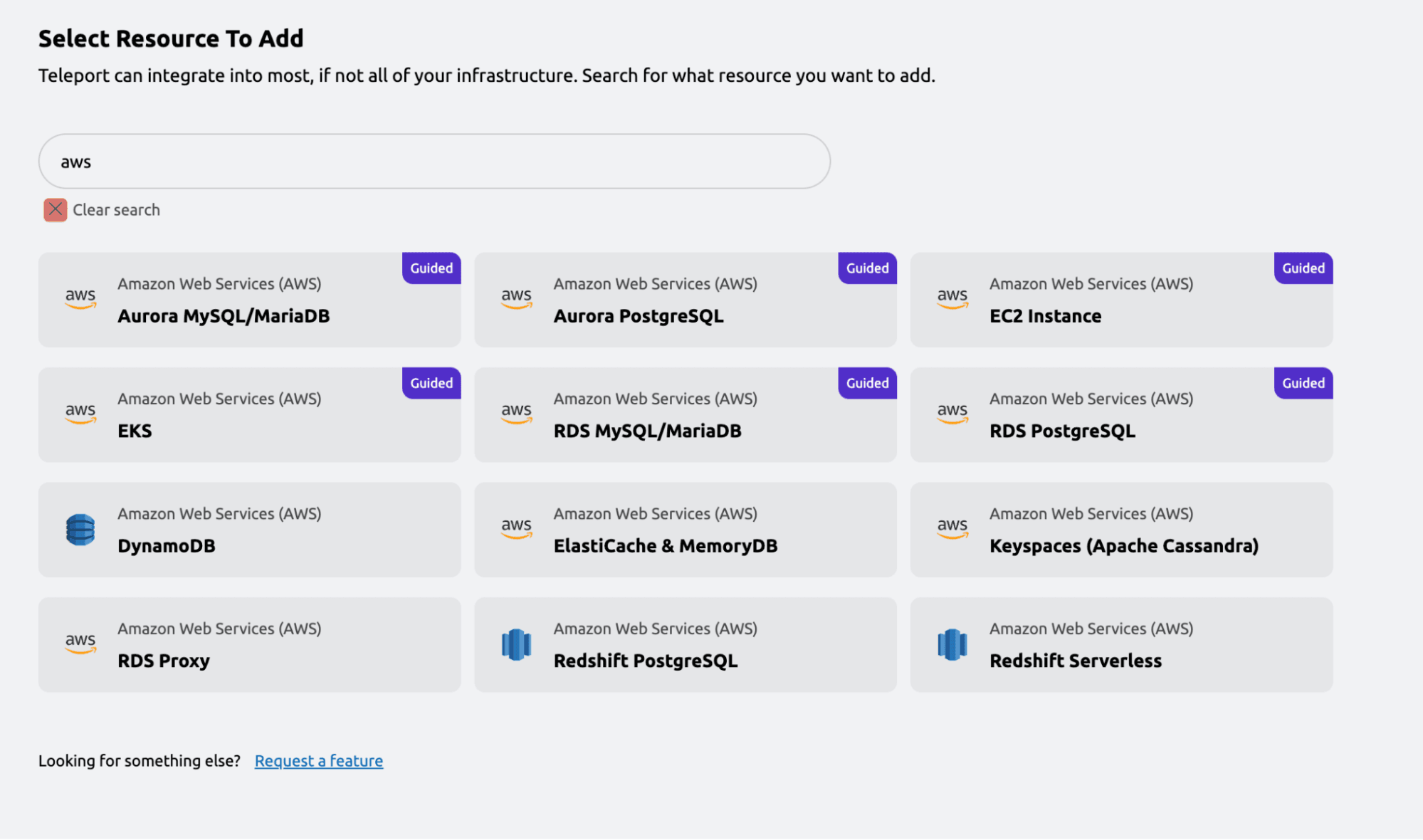Click Guided badge on RDS PostgreSQL card
This screenshot has height=840, width=1423.
point(1303,383)
